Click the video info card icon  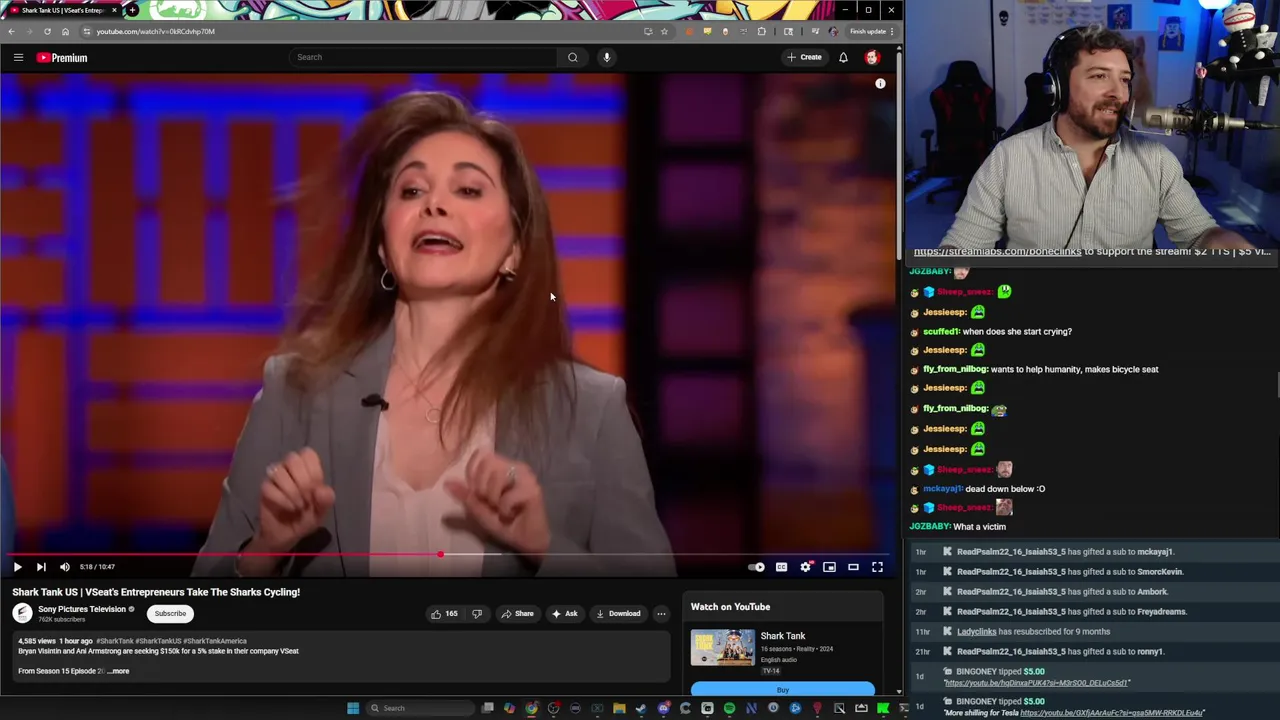point(880,84)
